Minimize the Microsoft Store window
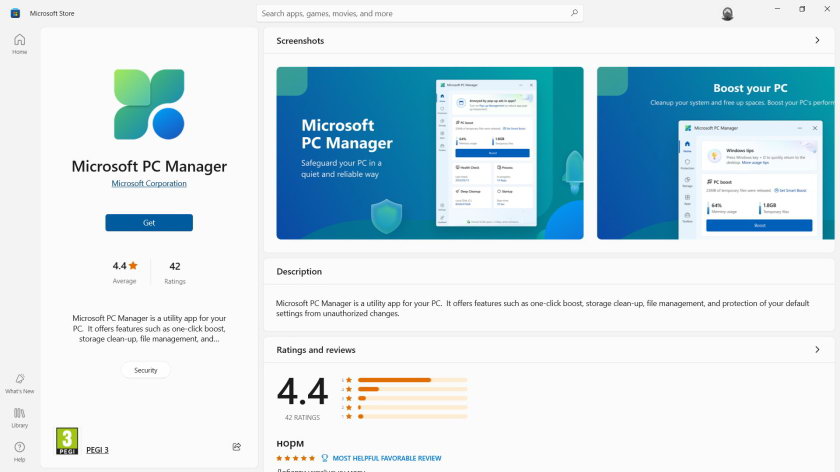 click(777, 9)
